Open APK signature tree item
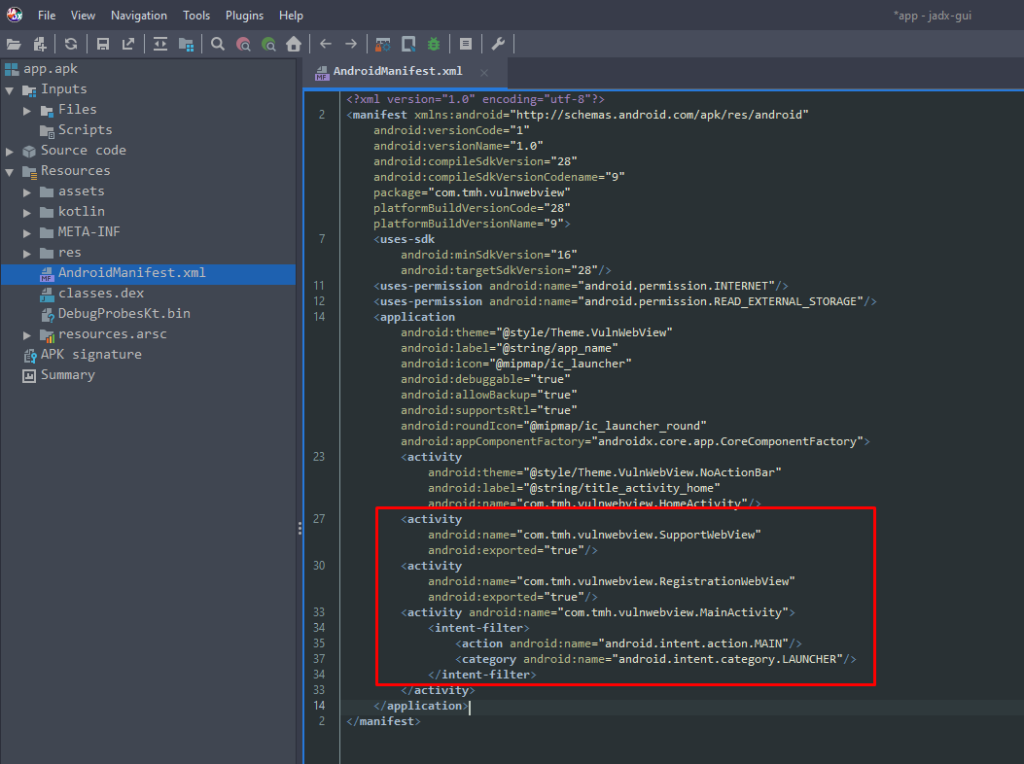The image size is (1024, 764). (91, 355)
